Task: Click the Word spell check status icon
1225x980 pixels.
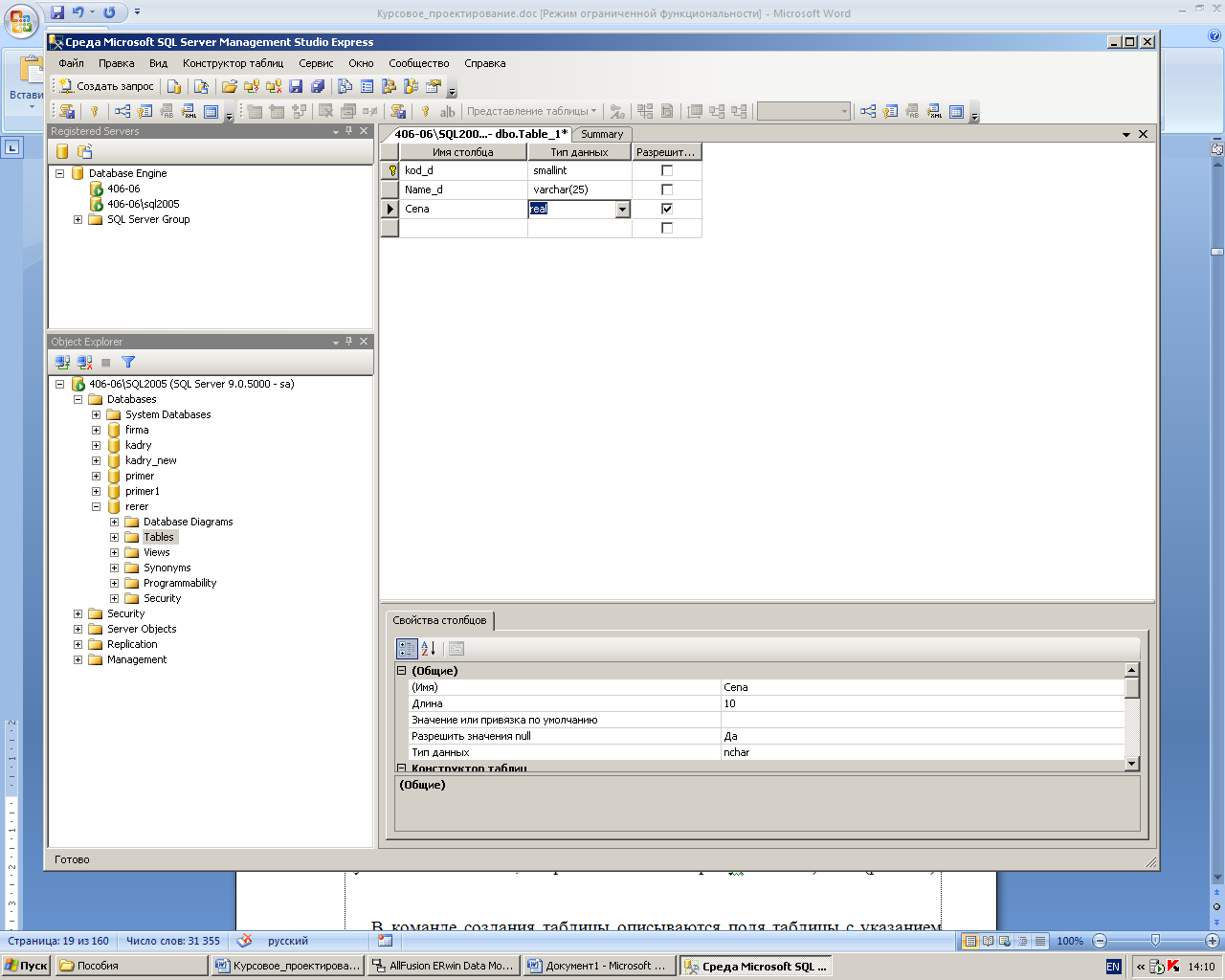Action: tap(245, 941)
